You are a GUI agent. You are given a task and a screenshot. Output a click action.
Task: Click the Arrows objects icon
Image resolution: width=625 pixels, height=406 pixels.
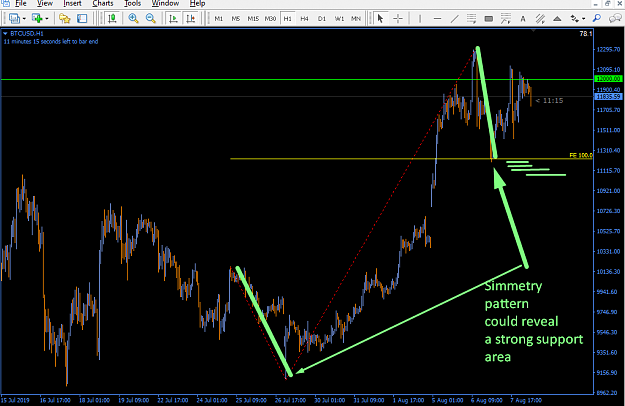click(574, 18)
